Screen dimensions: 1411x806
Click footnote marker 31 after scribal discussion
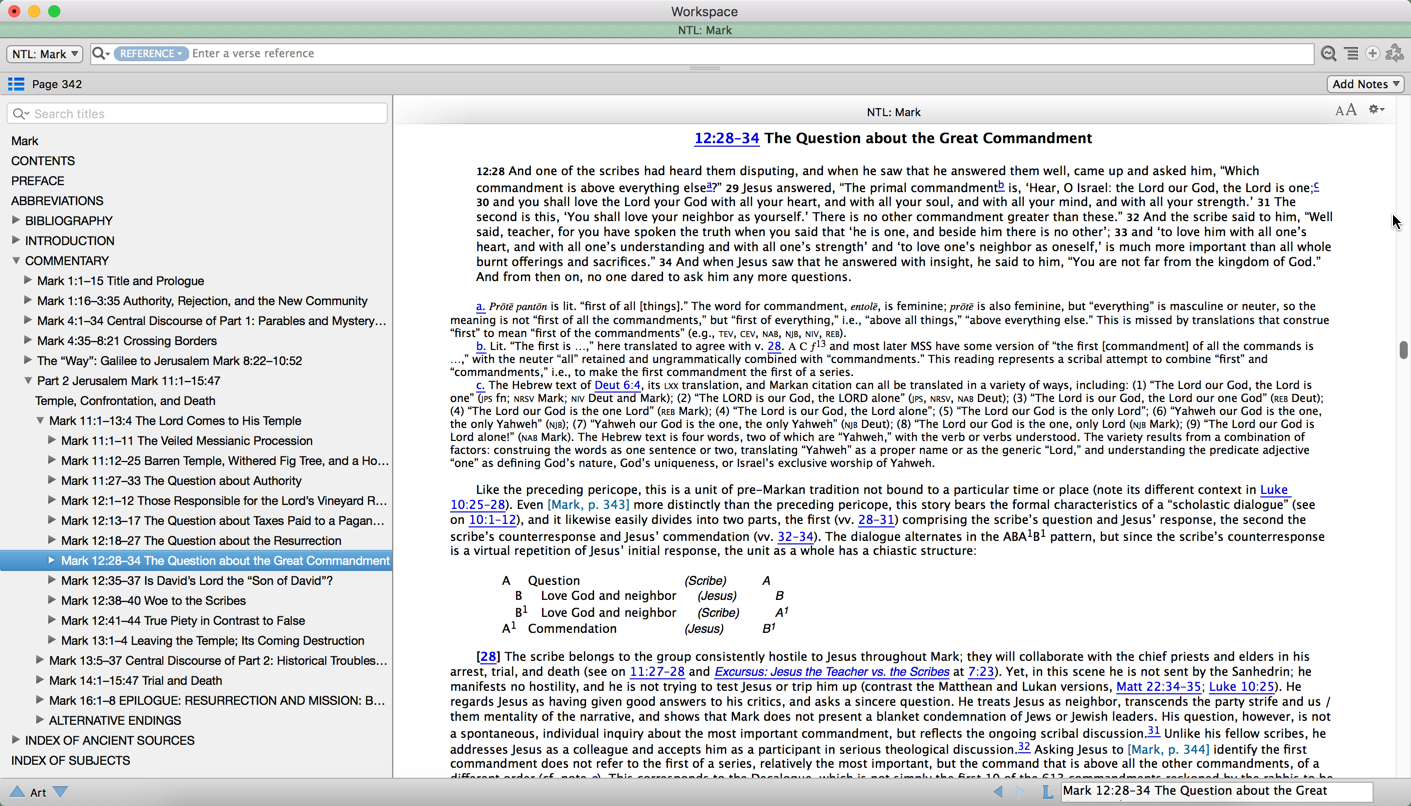point(1153,731)
